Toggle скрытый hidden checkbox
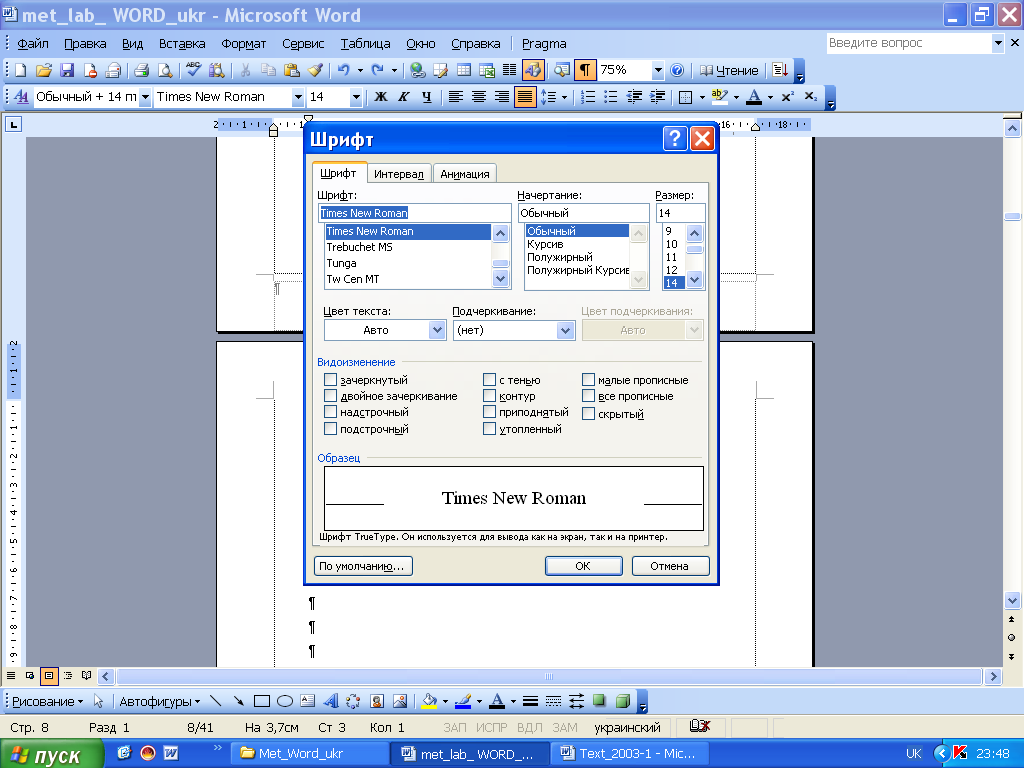The image size is (1024, 768). [x=588, y=413]
